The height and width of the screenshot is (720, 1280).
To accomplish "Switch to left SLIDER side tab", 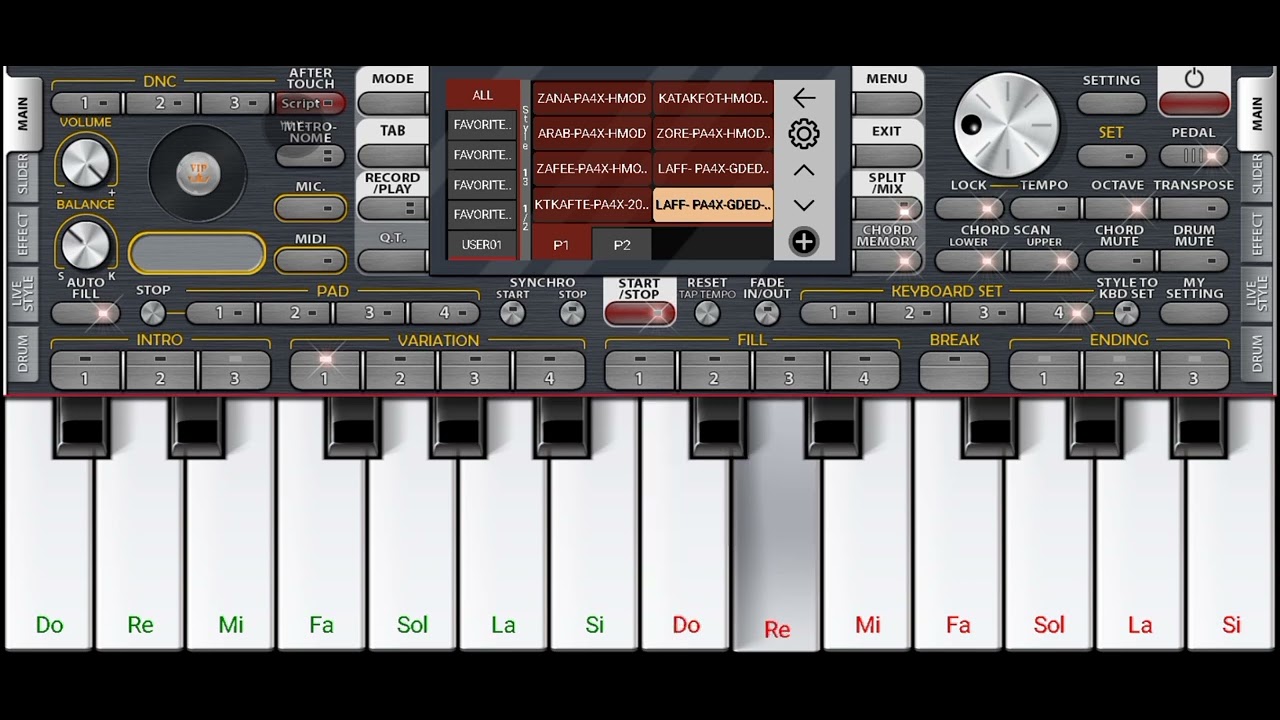I will [23, 176].
